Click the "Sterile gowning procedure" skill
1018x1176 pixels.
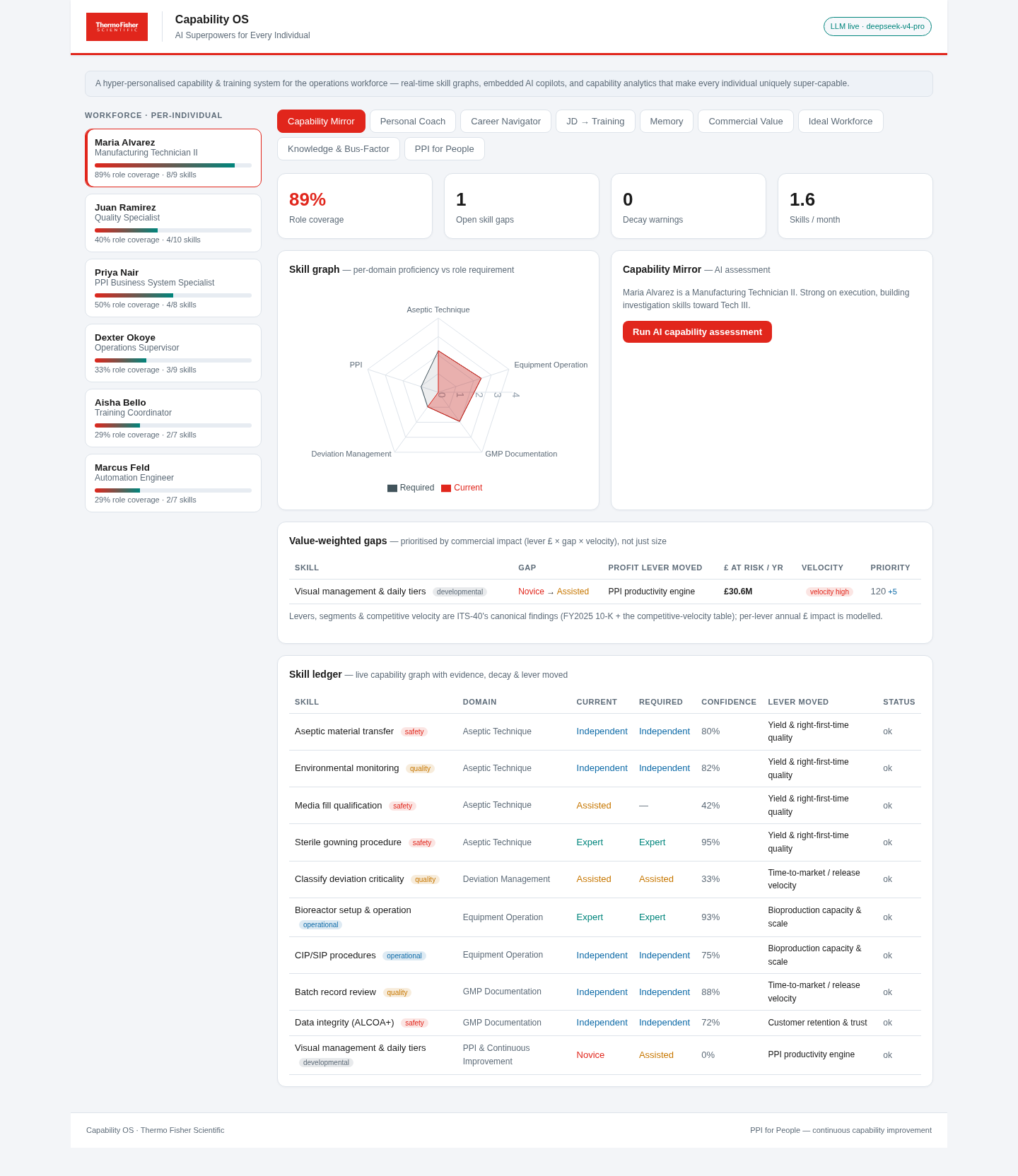click(348, 842)
